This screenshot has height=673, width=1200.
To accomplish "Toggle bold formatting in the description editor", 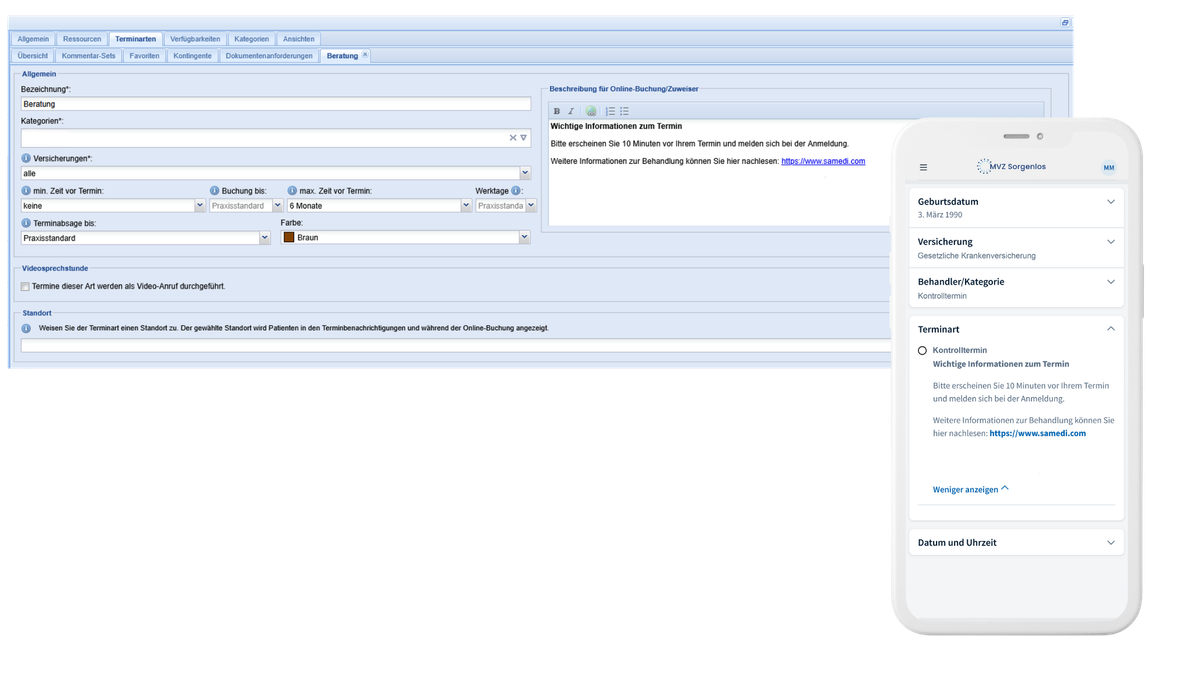I will pyautogui.click(x=557, y=111).
